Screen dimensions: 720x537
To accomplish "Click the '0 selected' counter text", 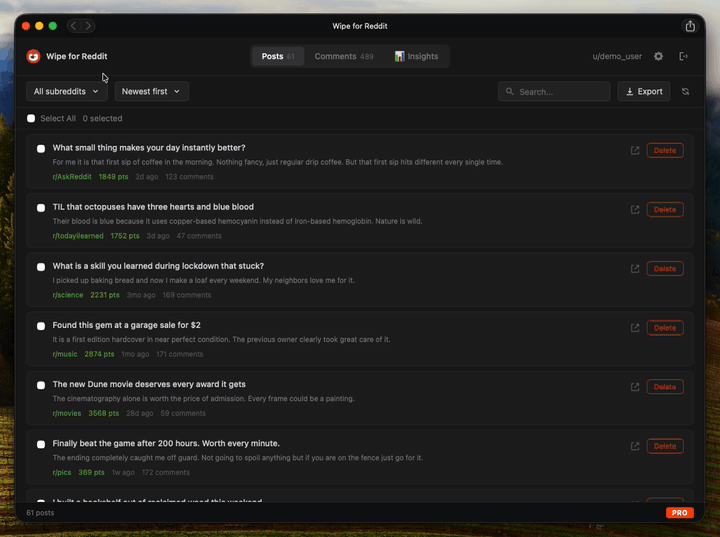I will point(102,119).
